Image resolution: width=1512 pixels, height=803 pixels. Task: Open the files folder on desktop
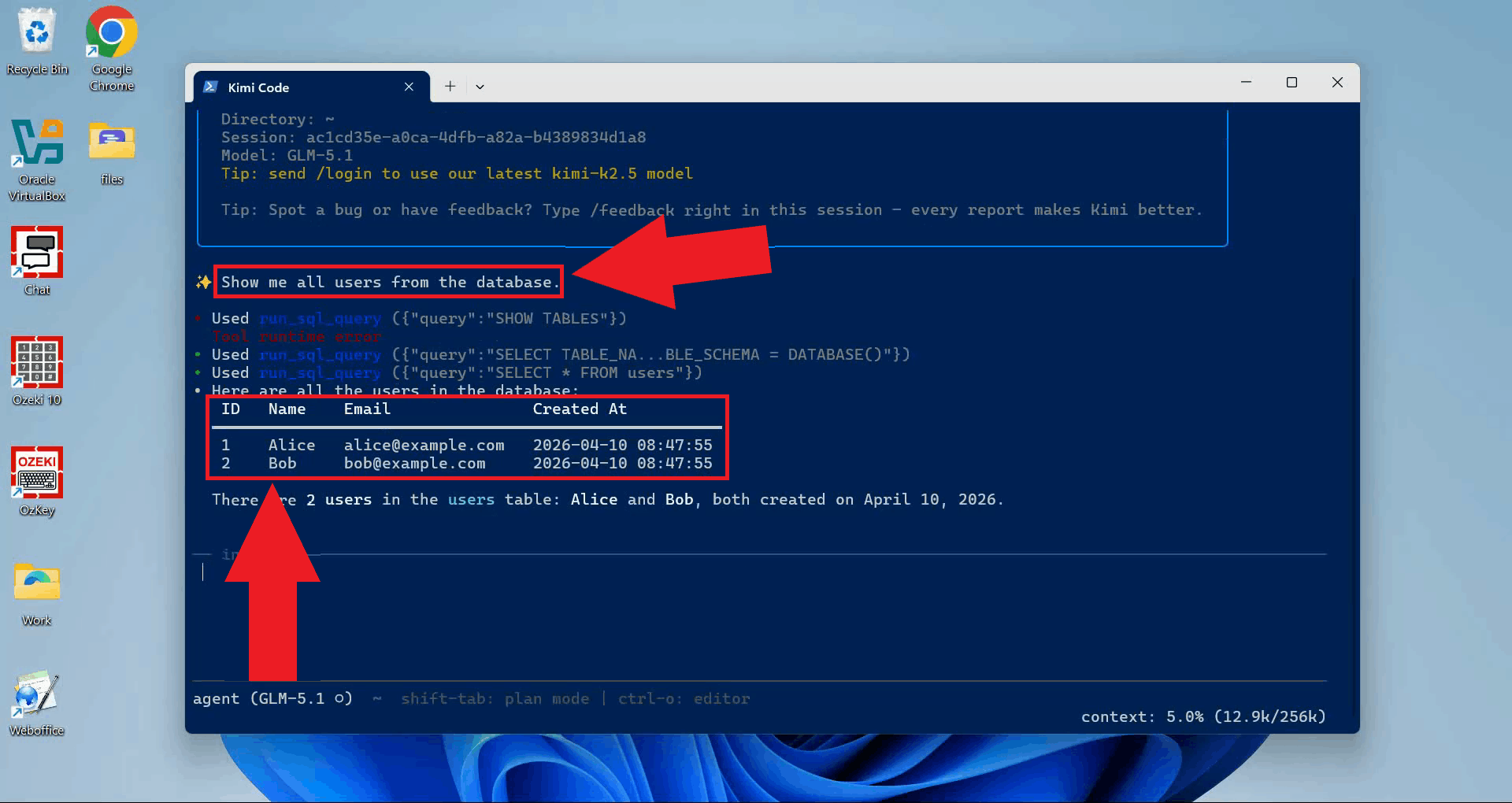click(112, 153)
